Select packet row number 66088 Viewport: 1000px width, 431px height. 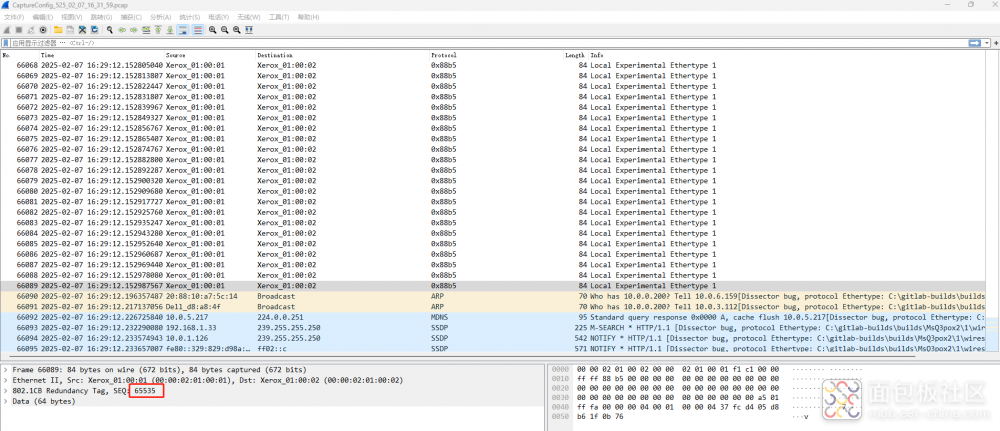point(493,275)
